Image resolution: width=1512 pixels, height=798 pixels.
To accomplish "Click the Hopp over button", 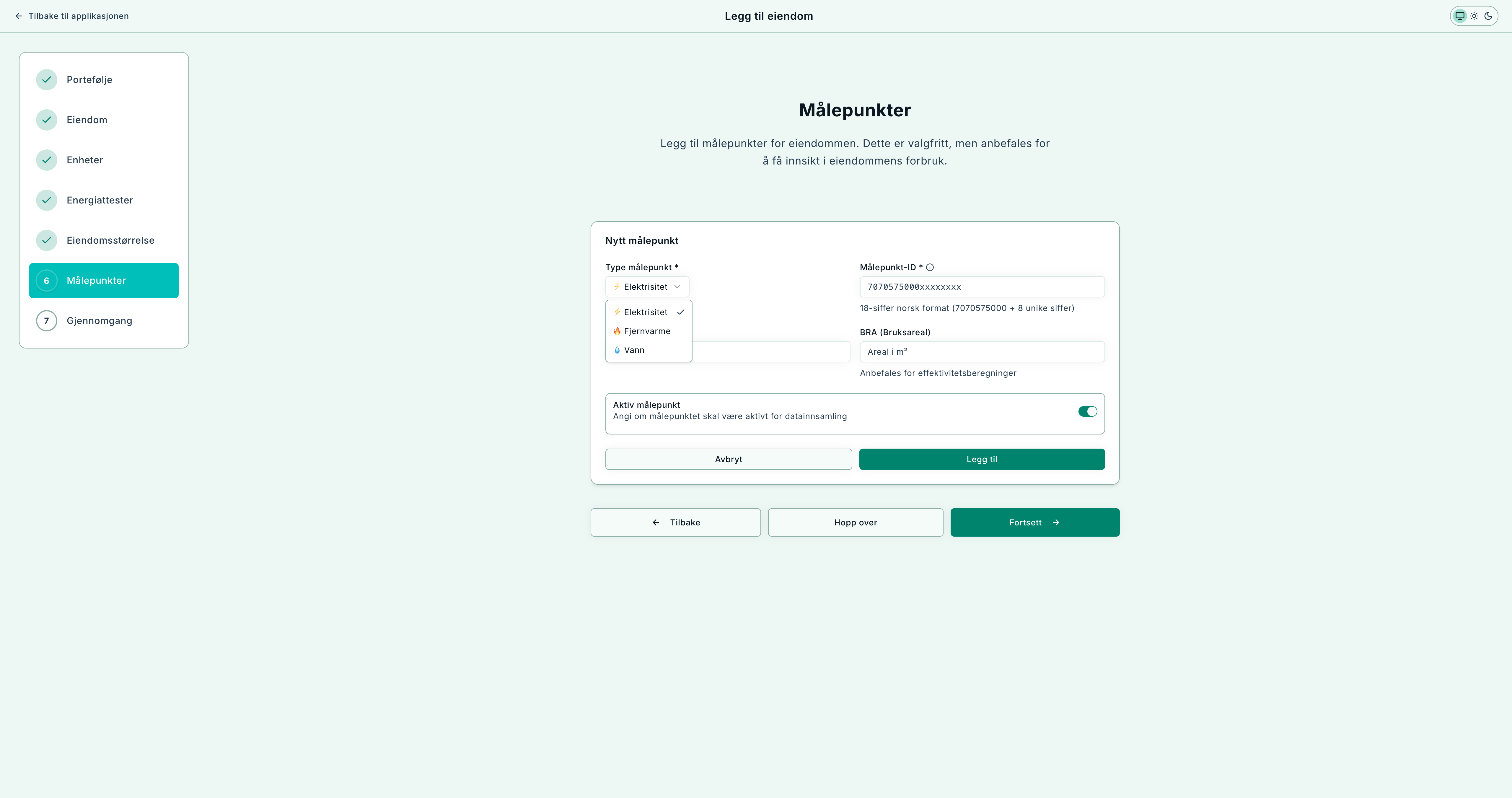I will pyautogui.click(x=855, y=523).
